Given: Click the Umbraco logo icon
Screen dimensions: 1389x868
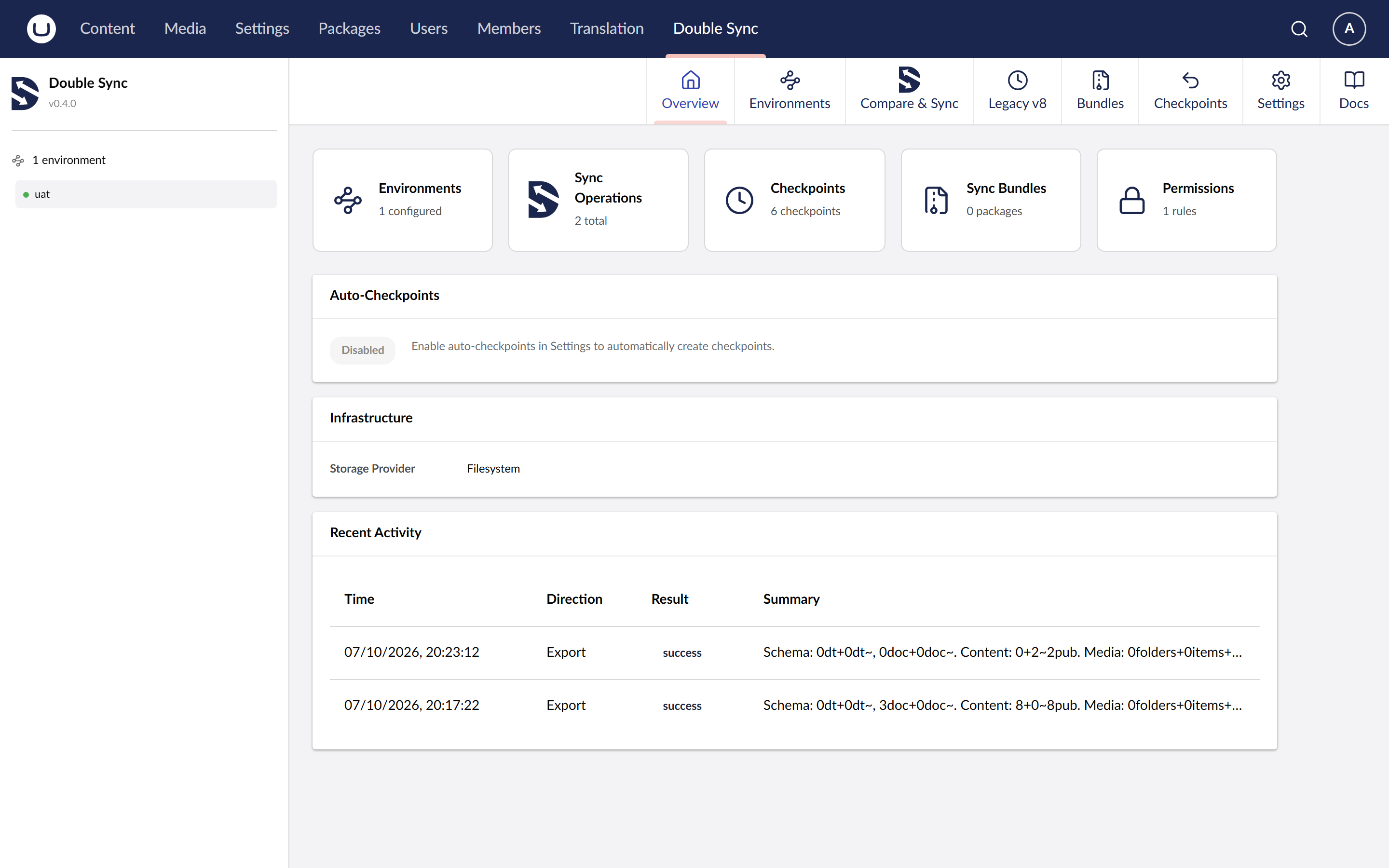Looking at the screenshot, I should pos(41,29).
